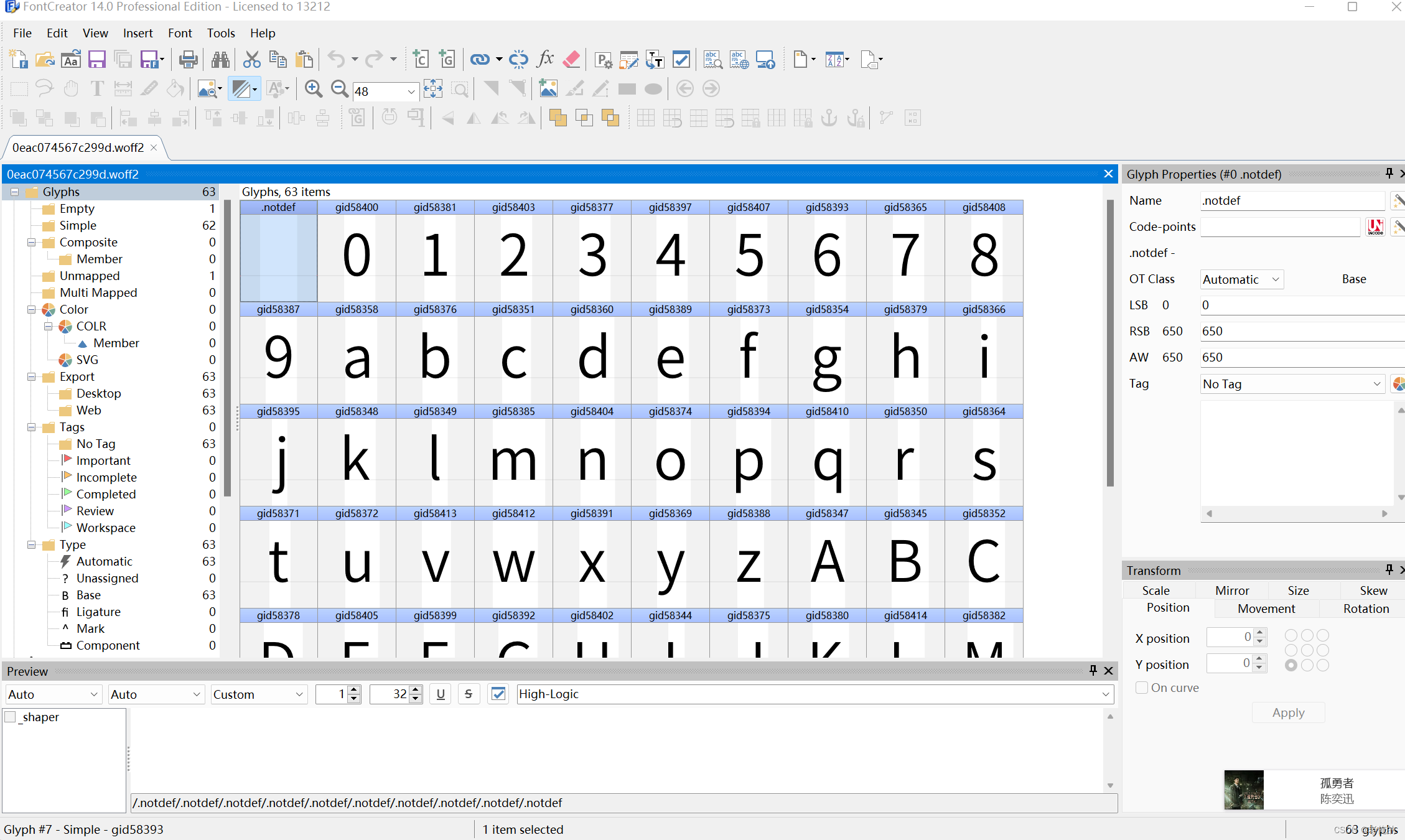
Task: Select the Eraser toolbar icon
Action: pyautogui.click(x=571, y=59)
